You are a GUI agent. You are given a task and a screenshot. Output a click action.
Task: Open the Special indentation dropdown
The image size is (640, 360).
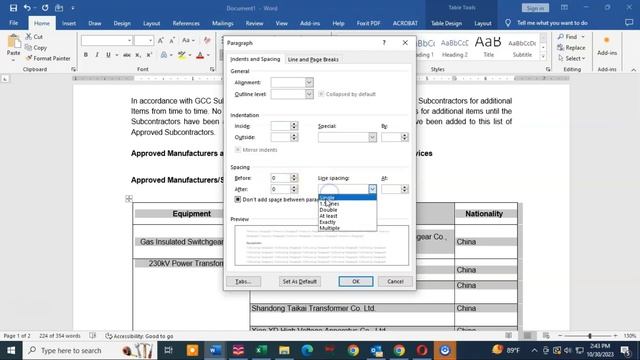coord(372,137)
